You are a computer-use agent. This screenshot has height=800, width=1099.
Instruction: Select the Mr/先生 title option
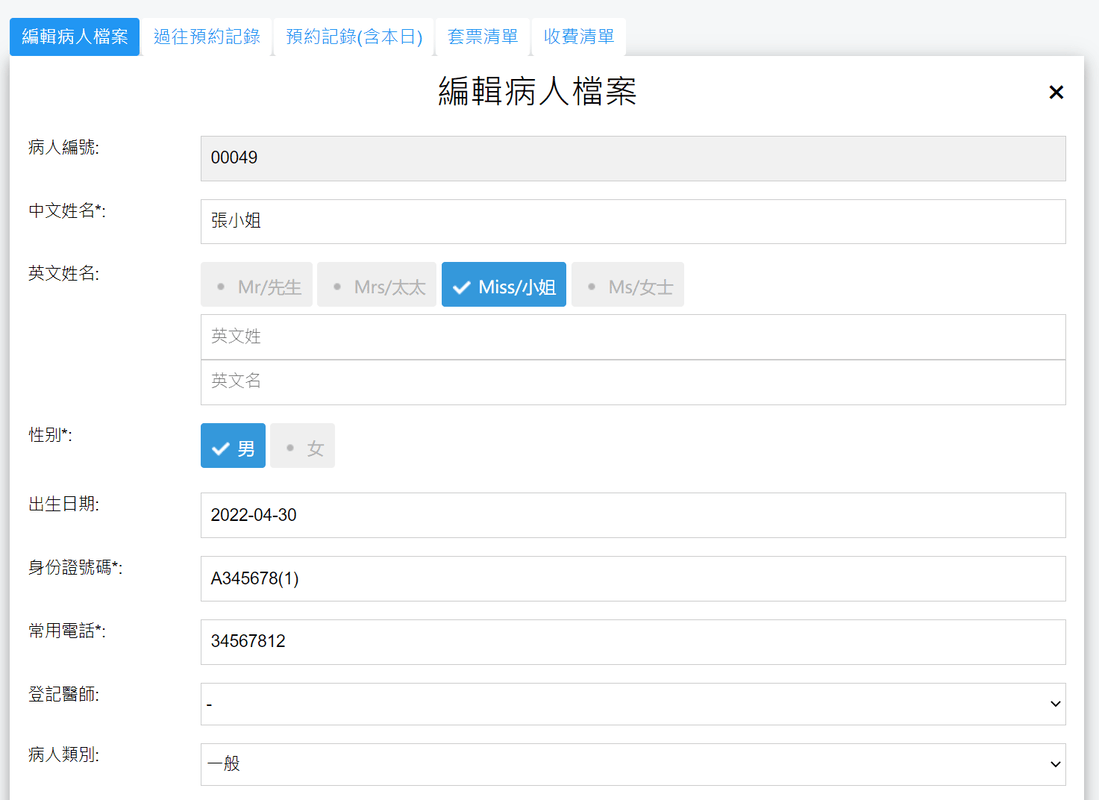257,285
